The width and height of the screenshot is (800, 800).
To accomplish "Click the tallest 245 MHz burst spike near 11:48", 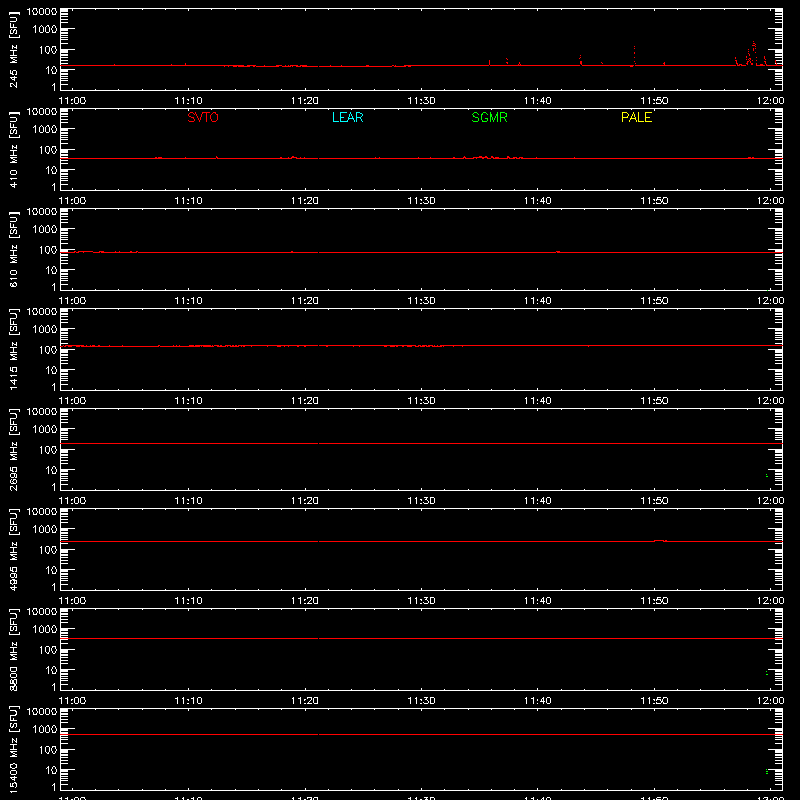I will (634, 56).
